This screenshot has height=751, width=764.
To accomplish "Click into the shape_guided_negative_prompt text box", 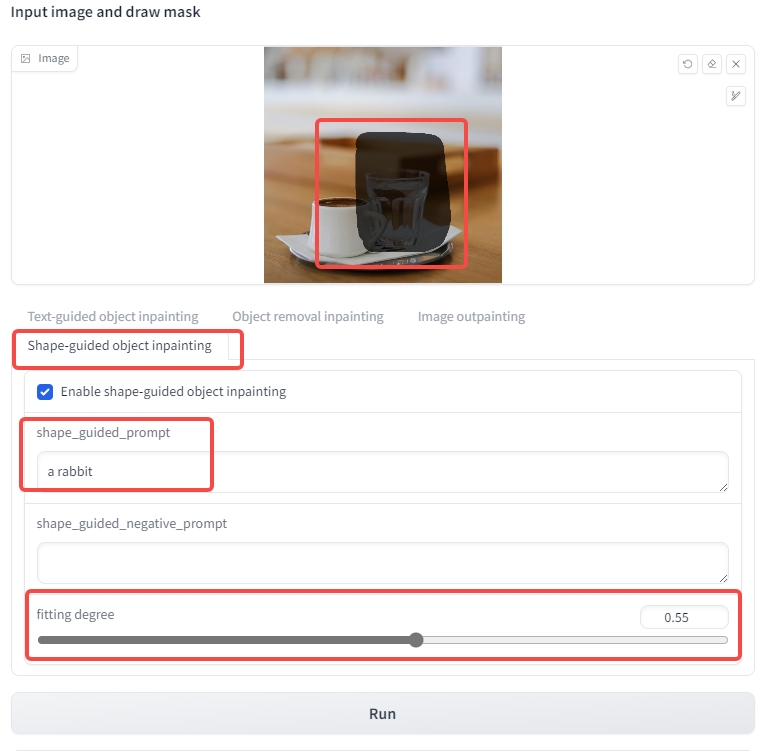I will (383, 562).
